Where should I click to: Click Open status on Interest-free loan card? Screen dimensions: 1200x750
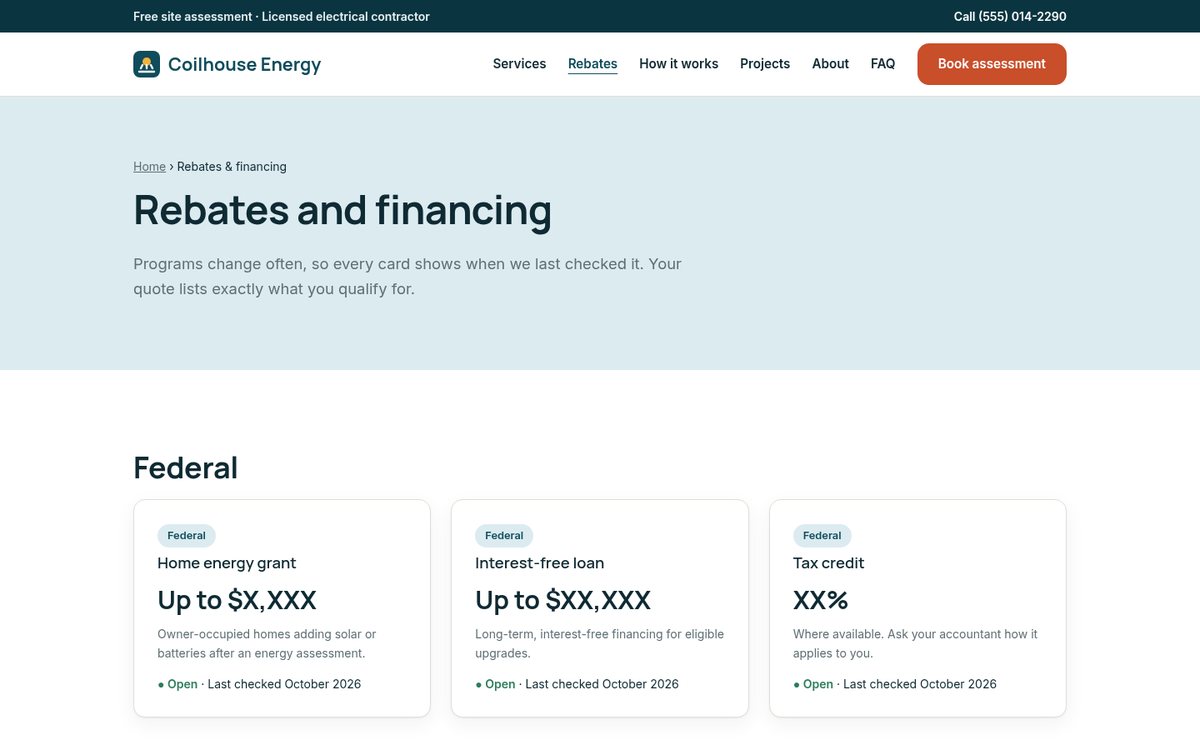pos(496,685)
